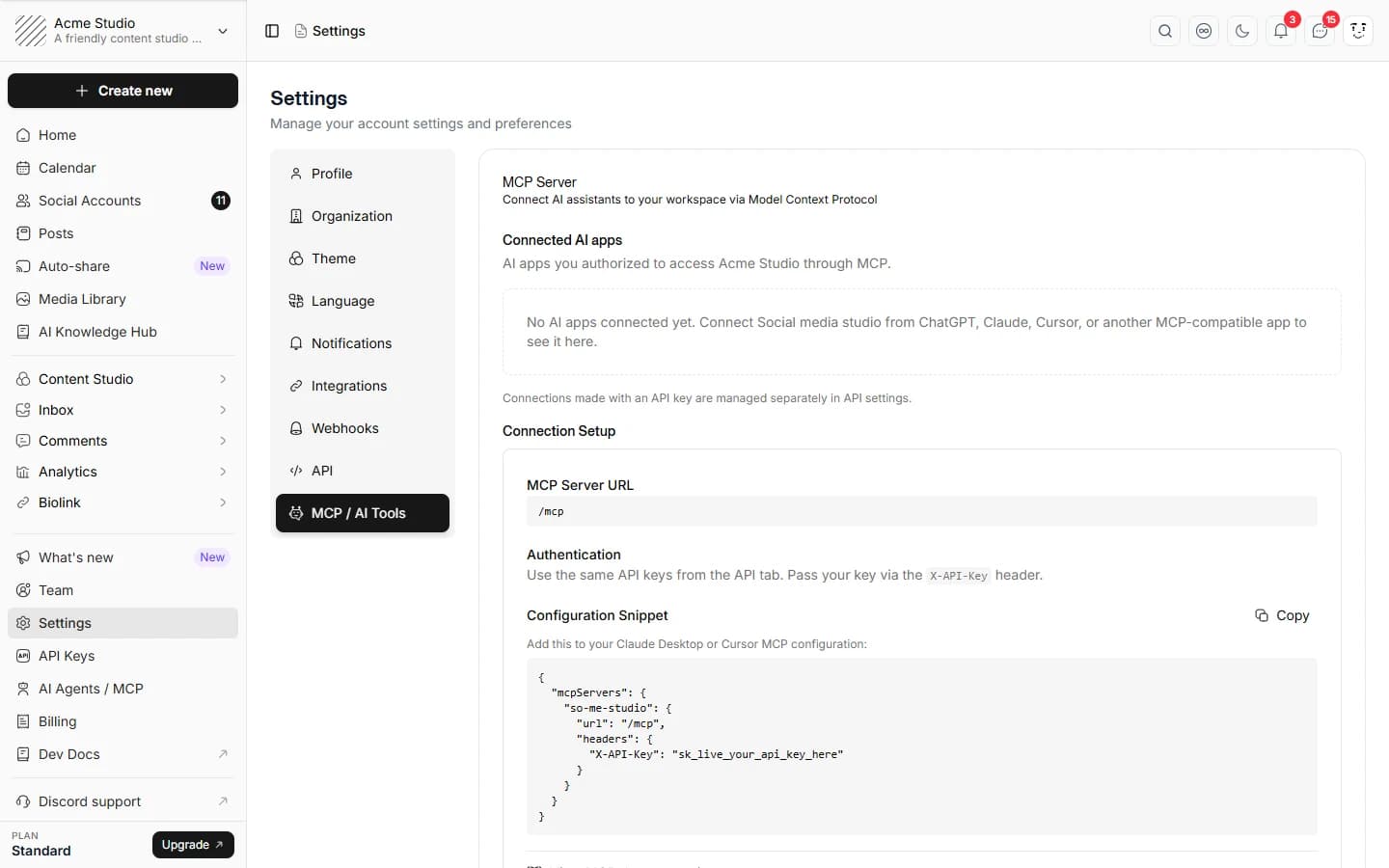
Task: Switch to the Webhooks settings tab
Action: (363, 428)
